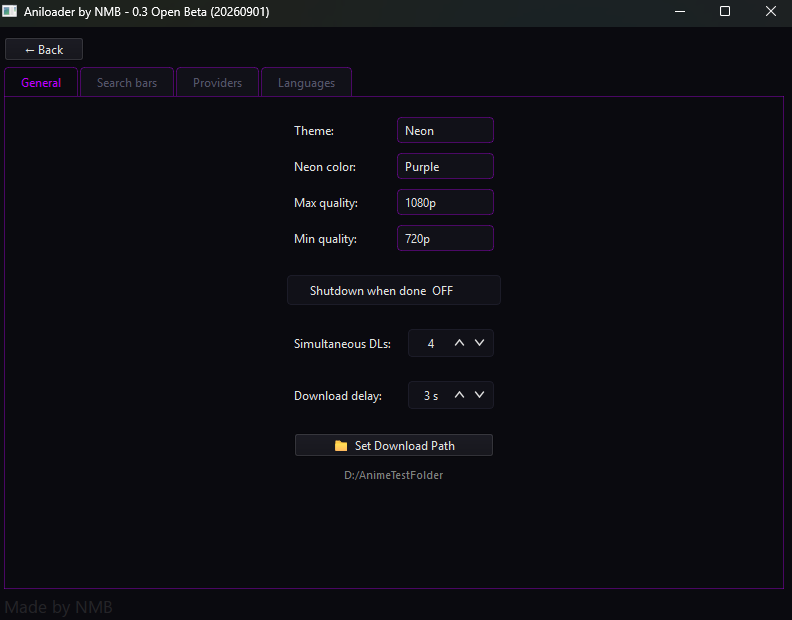The width and height of the screenshot is (792, 620).
Task: Decrease Simultaneous DLs with down arrow
Action: [x=479, y=343]
